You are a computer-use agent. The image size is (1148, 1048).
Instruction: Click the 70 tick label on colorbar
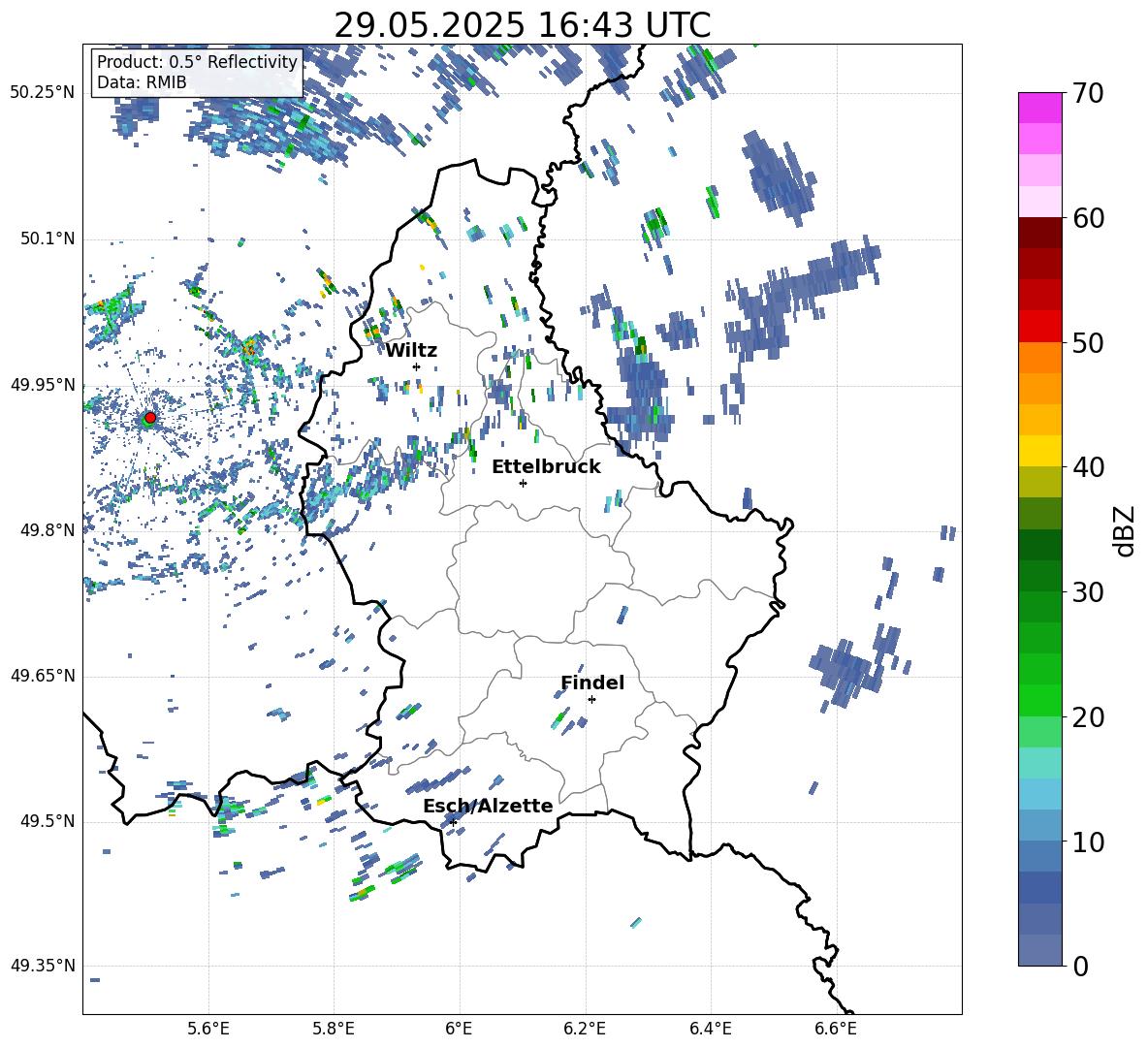[x=1088, y=94]
